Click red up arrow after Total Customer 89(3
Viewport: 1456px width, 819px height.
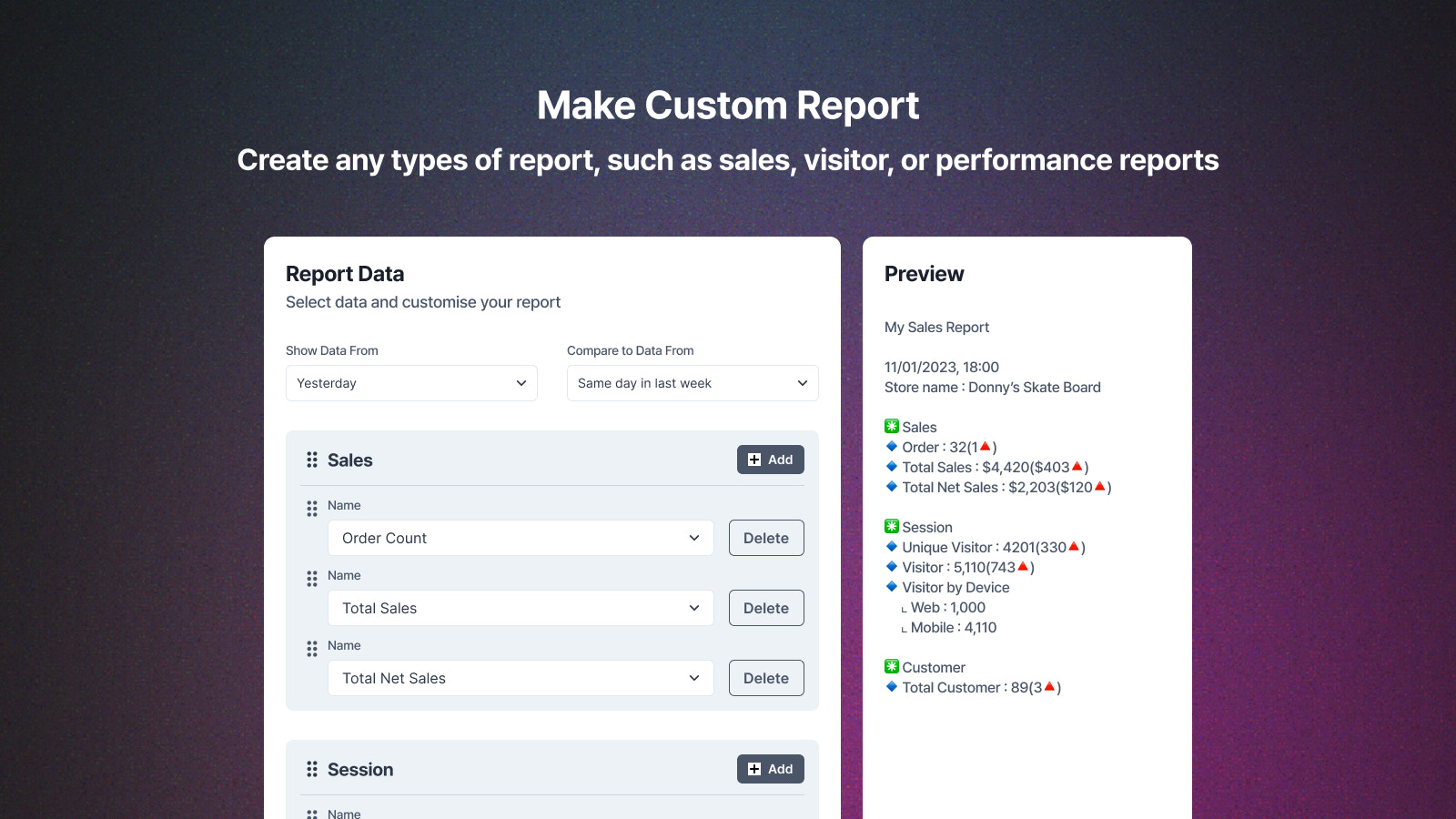[x=1049, y=686]
